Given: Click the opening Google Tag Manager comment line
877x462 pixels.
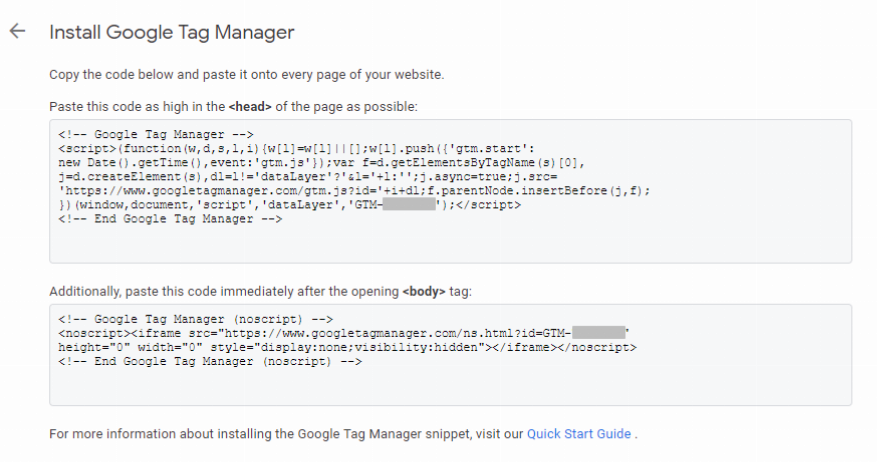Looking at the screenshot, I should point(155,134).
